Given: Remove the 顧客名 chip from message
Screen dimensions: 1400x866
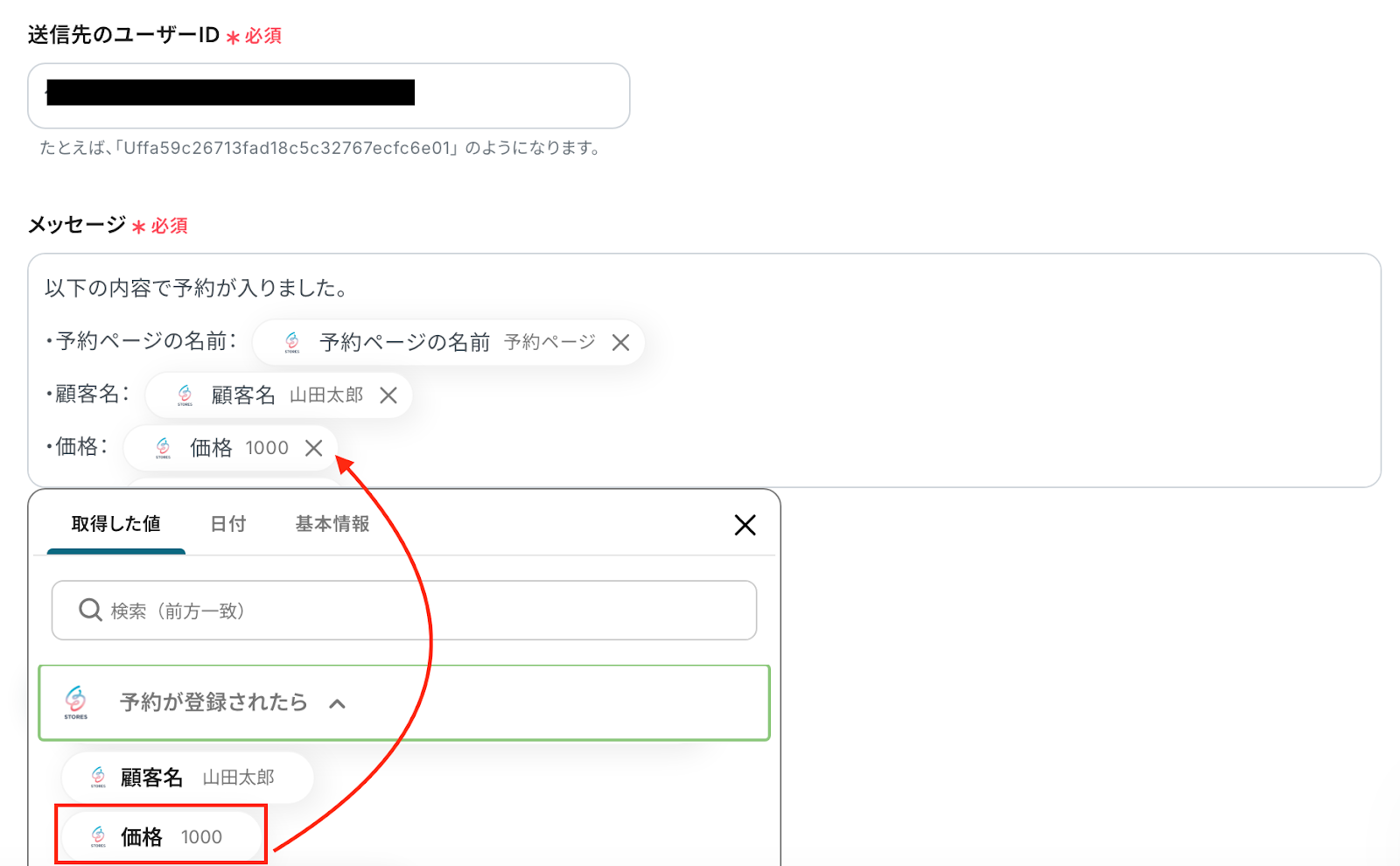Looking at the screenshot, I should click(x=388, y=395).
